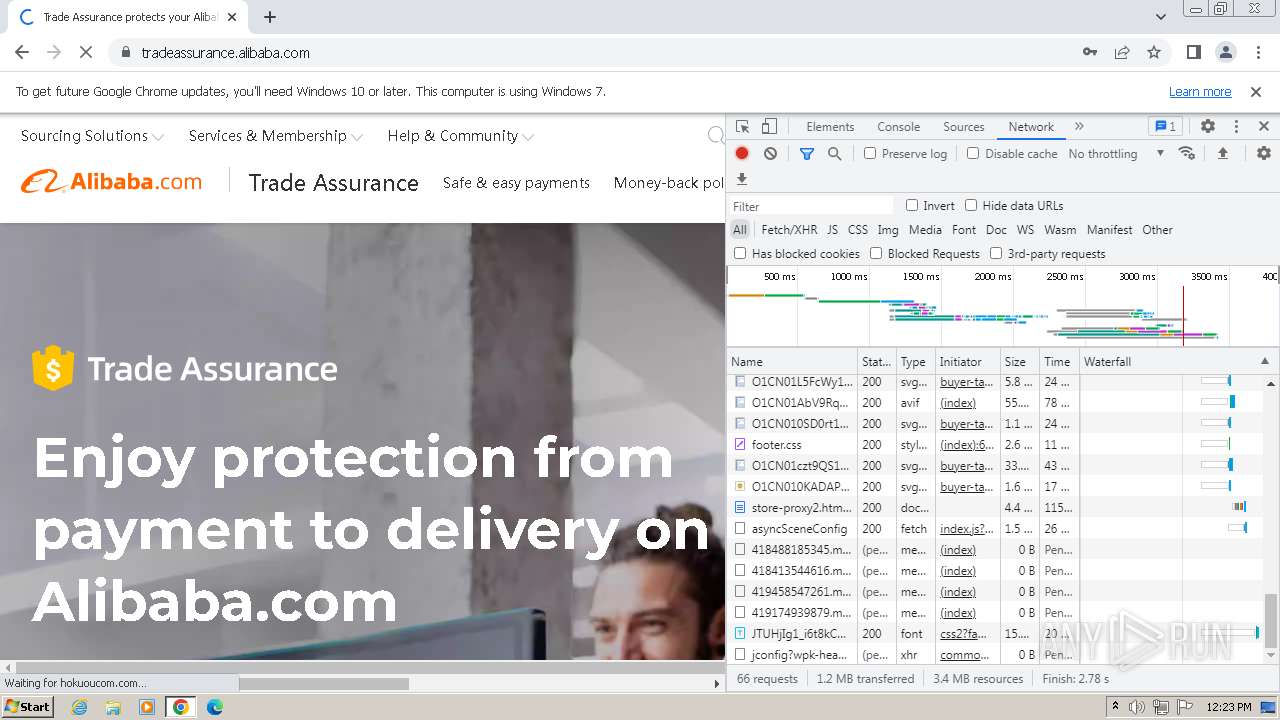Sort by the Waterfall column arrow
The height and width of the screenshot is (720, 1280).
pos(1264,361)
